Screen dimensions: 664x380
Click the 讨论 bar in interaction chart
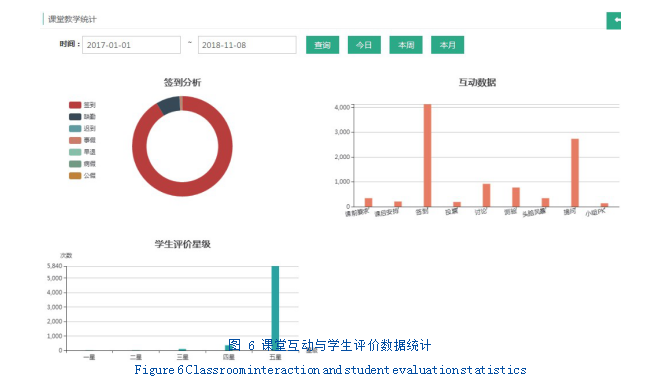pyautogui.click(x=486, y=195)
